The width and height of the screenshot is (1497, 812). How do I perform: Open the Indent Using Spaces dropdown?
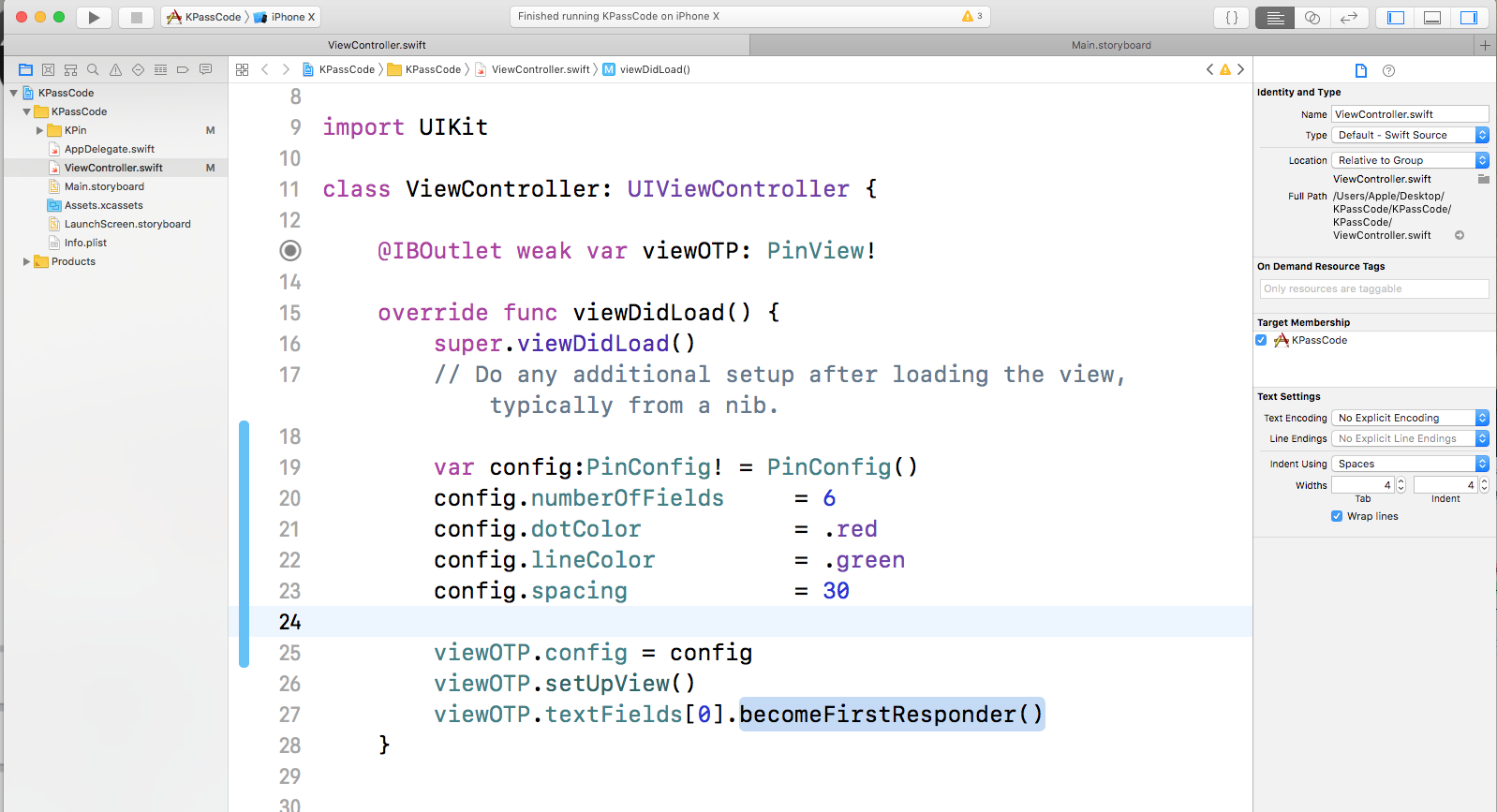click(x=1410, y=464)
